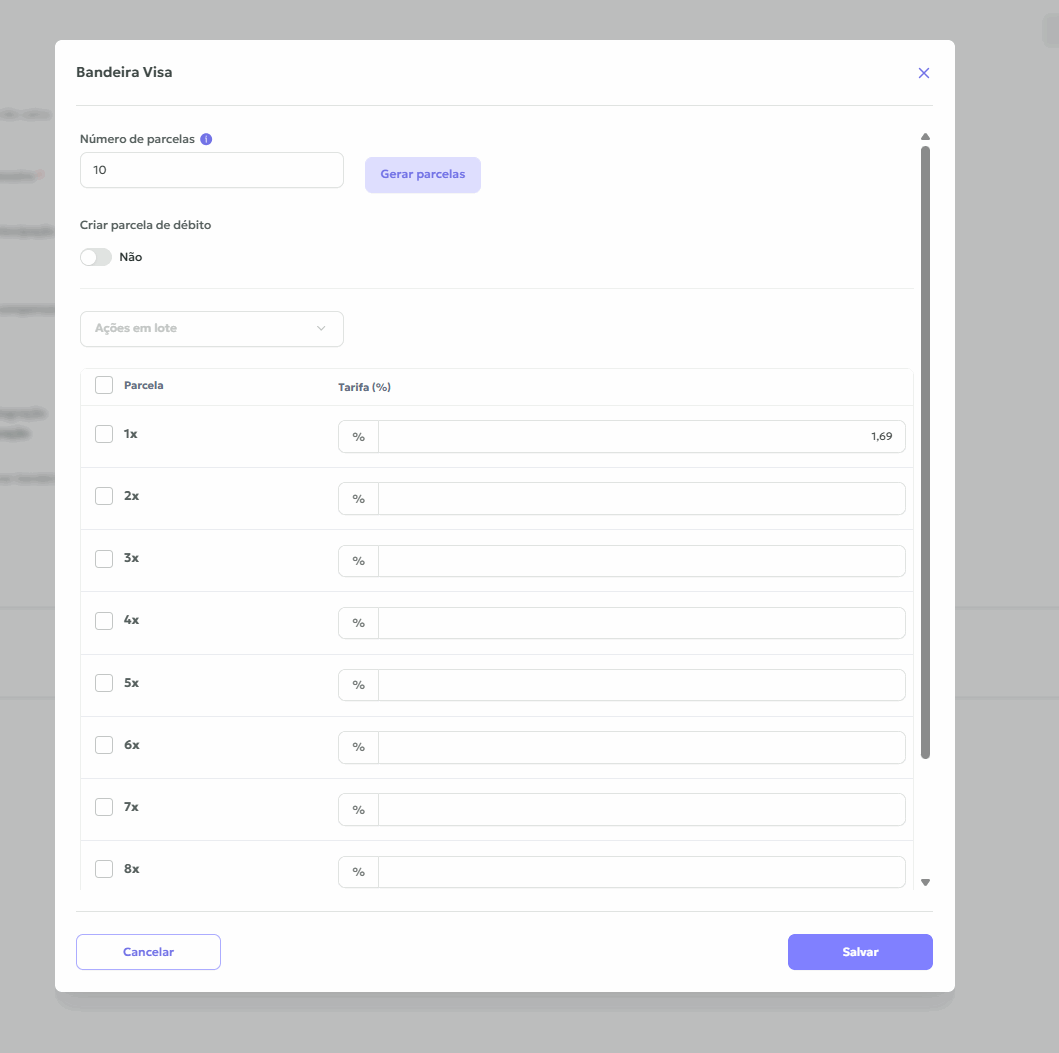
Task: Tick the checkbox for 4x installment
Action: click(x=104, y=621)
